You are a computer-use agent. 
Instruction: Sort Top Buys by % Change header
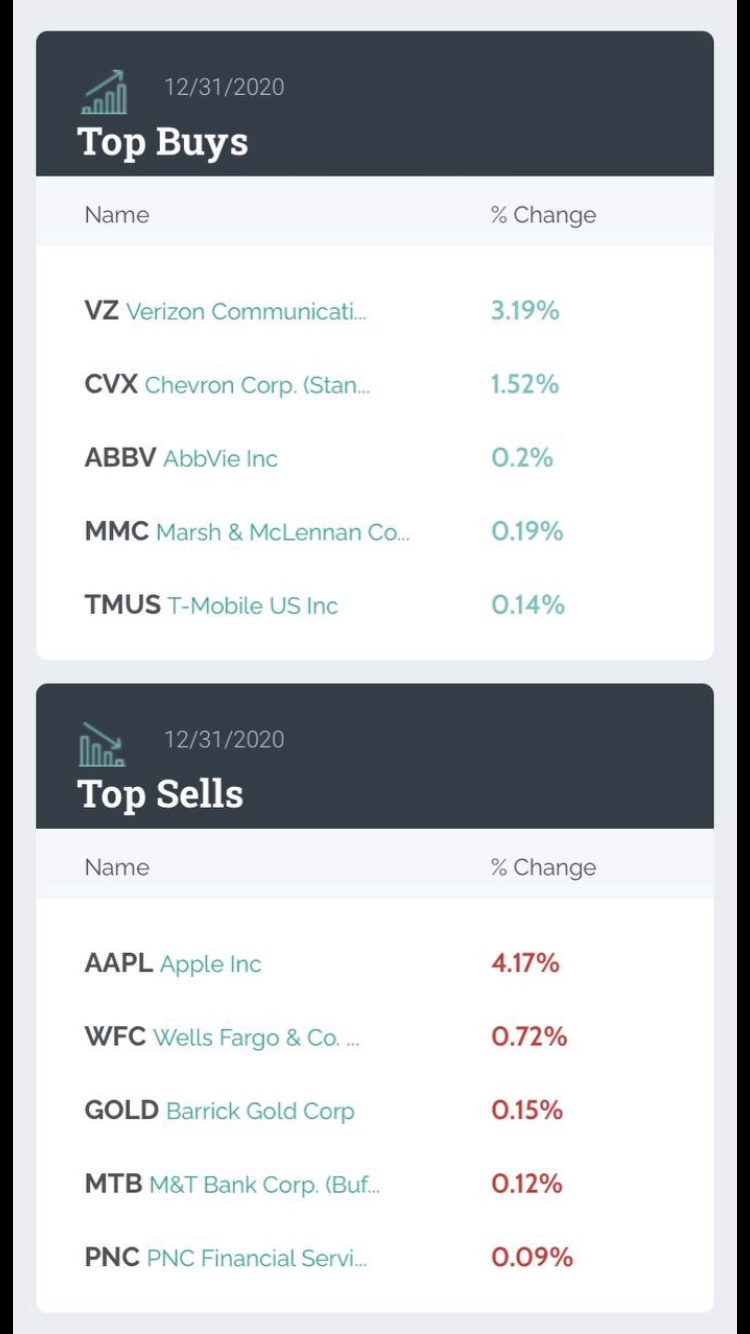[x=543, y=215]
